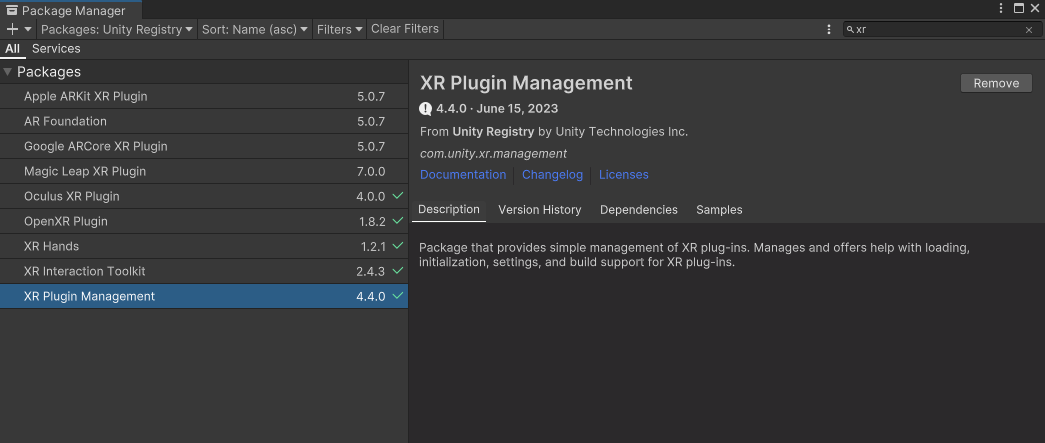Select the AR Foundation package
Screen dimensions: 1045x443
click(204, 121)
